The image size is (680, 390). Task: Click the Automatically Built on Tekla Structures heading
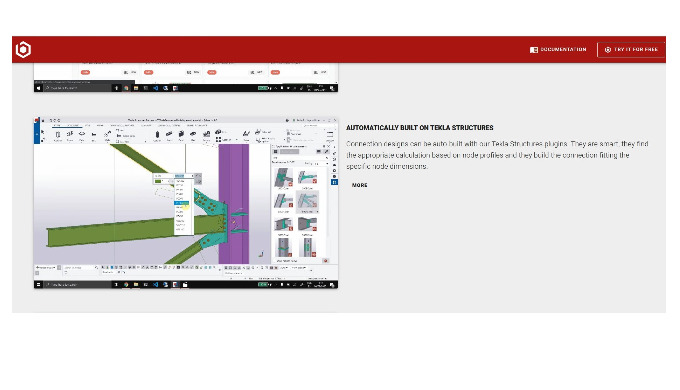coord(419,128)
